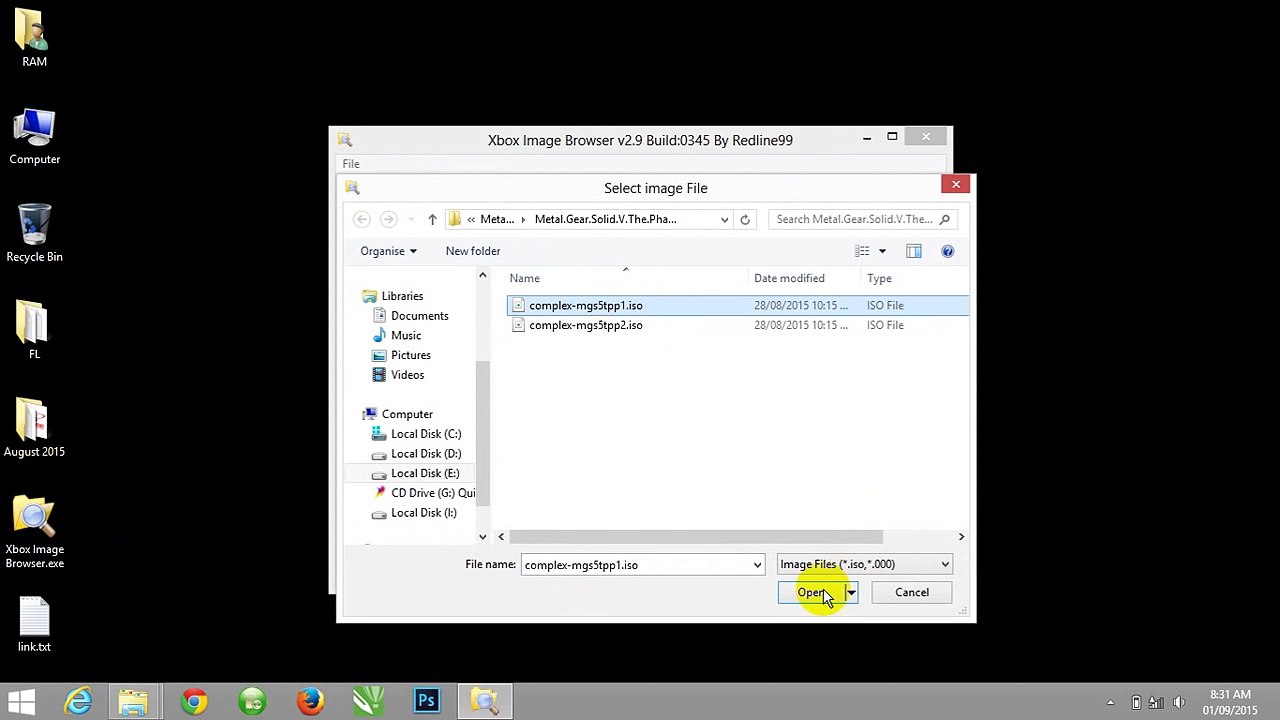1280x720 pixels.
Task: Show the preview pane
Action: pyautogui.click(x=914, y=251)
